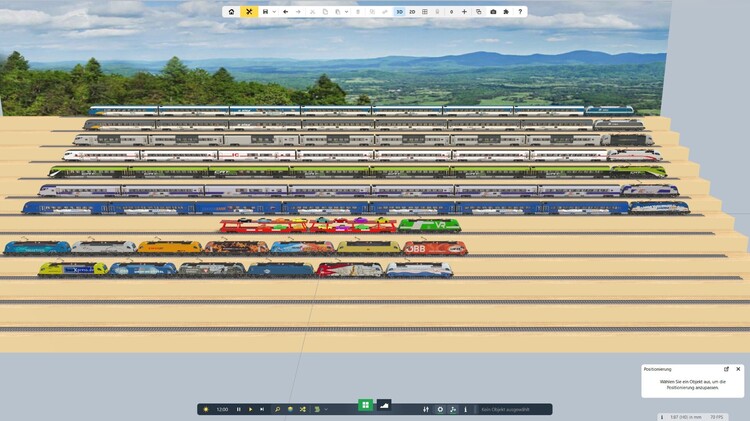
Task: Select the green VR locomotive
Action: tap(429, 225)
